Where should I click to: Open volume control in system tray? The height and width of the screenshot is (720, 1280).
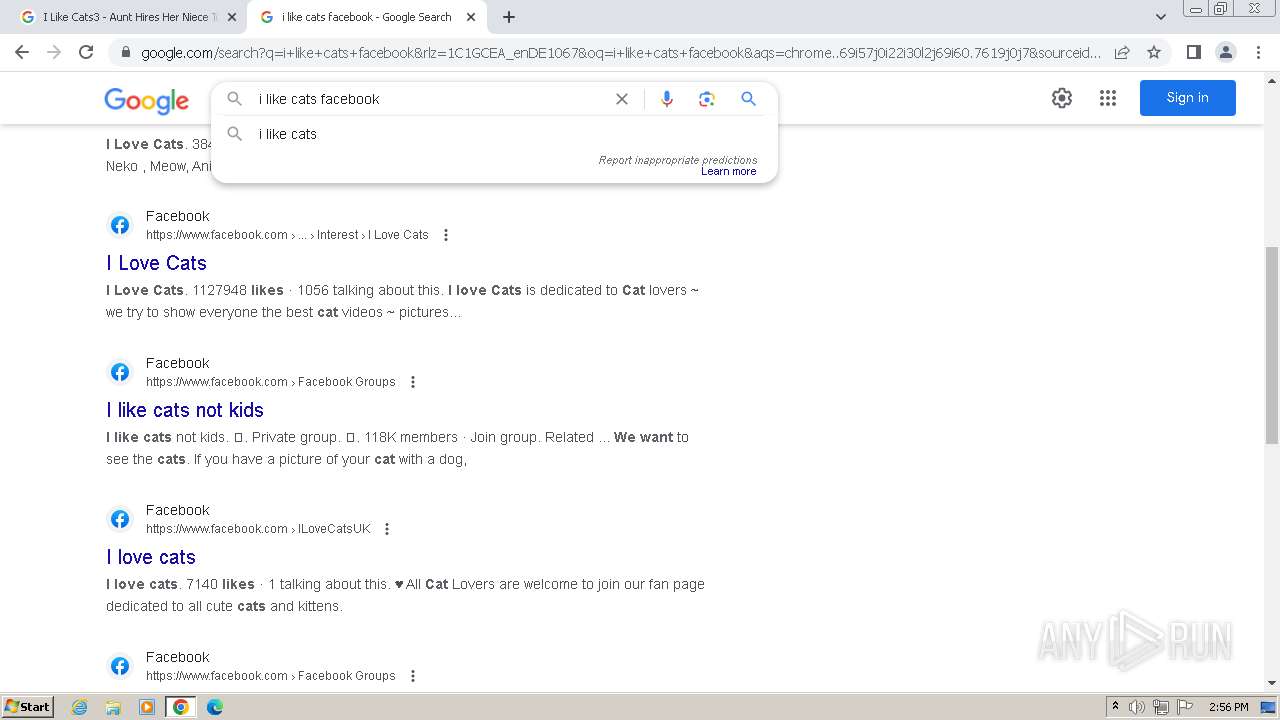point(1137,707)
